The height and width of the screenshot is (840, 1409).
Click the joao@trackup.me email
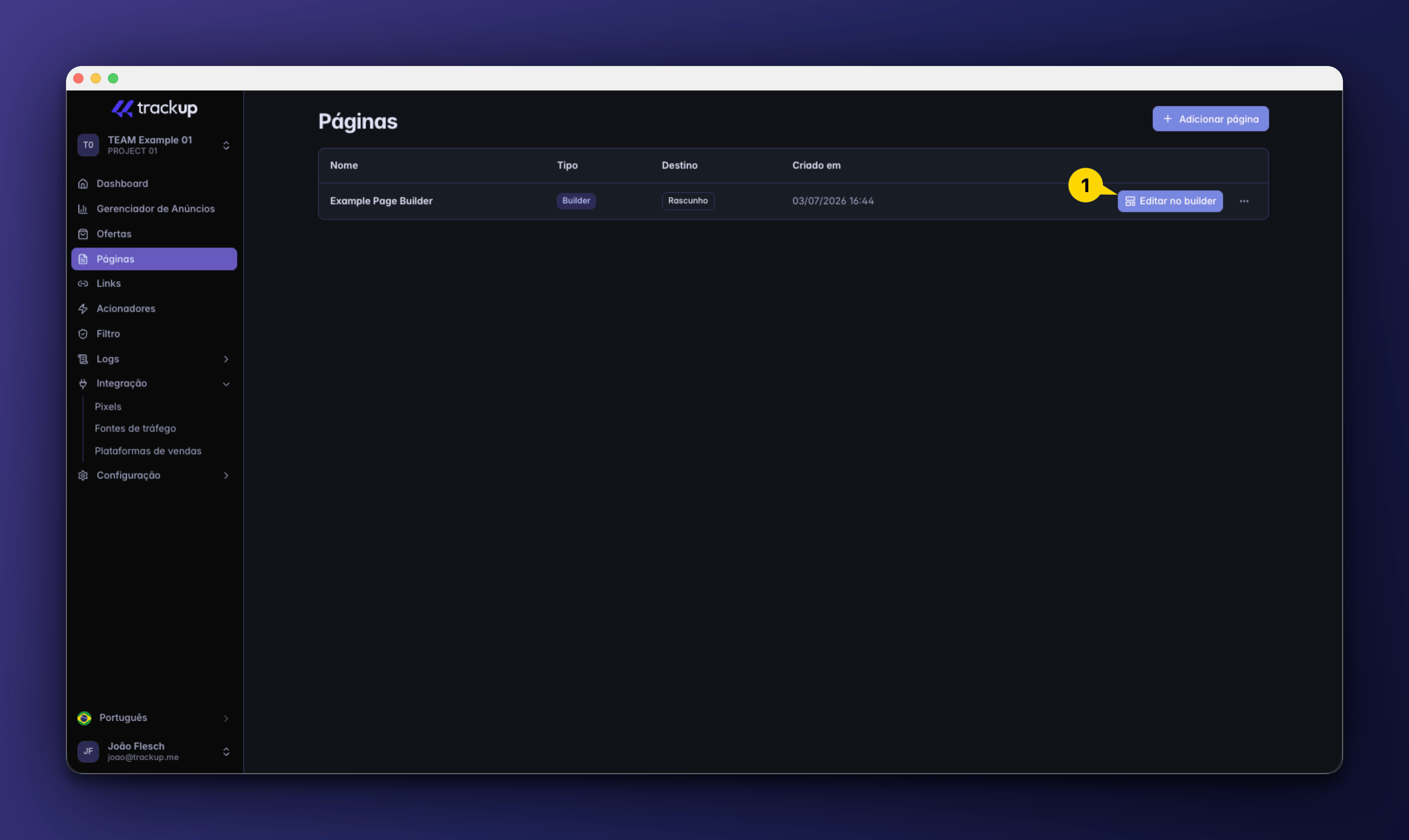143,758
